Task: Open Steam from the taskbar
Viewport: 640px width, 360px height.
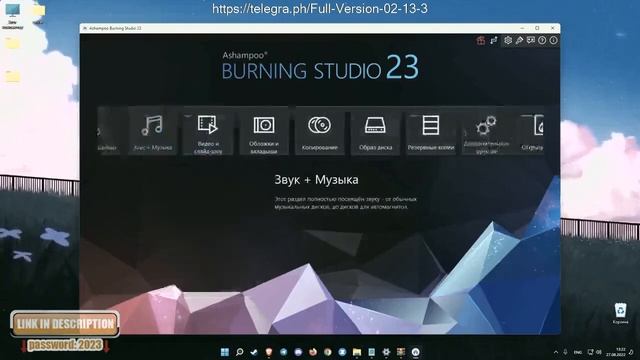Action: coord(254,352)
